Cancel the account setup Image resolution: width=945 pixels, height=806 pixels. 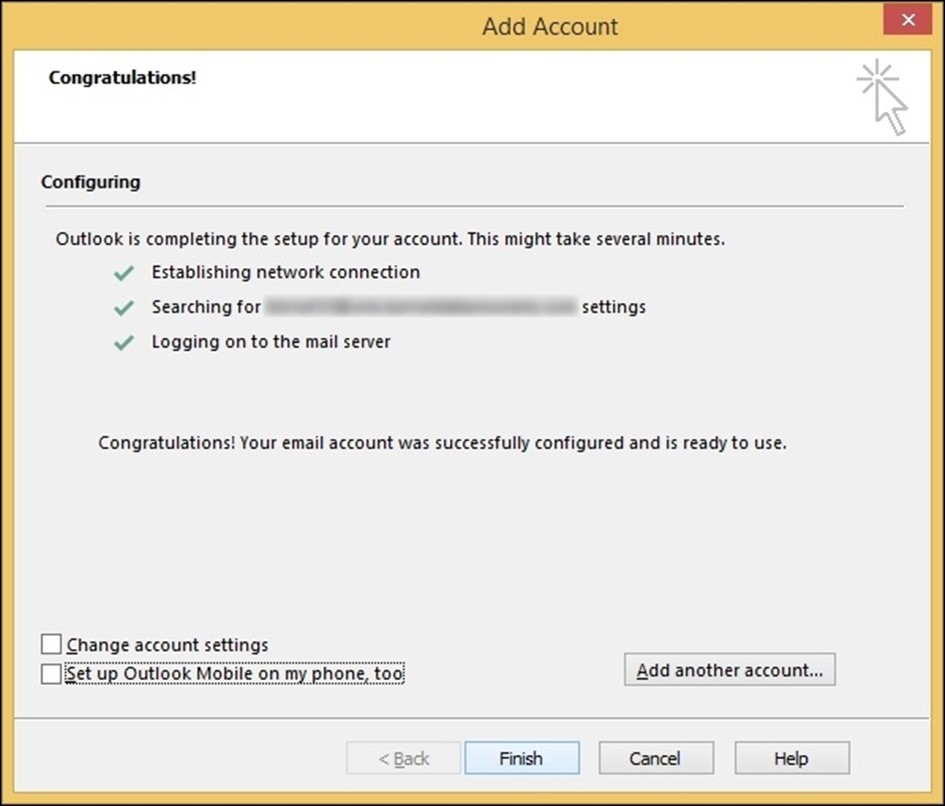(656, 758)
